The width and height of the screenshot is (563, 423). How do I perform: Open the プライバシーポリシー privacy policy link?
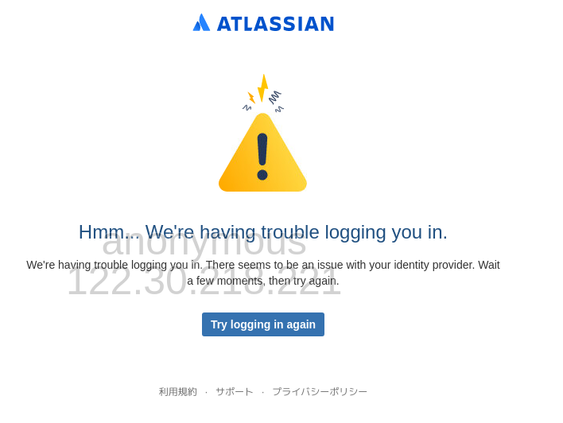click(320, 391)
